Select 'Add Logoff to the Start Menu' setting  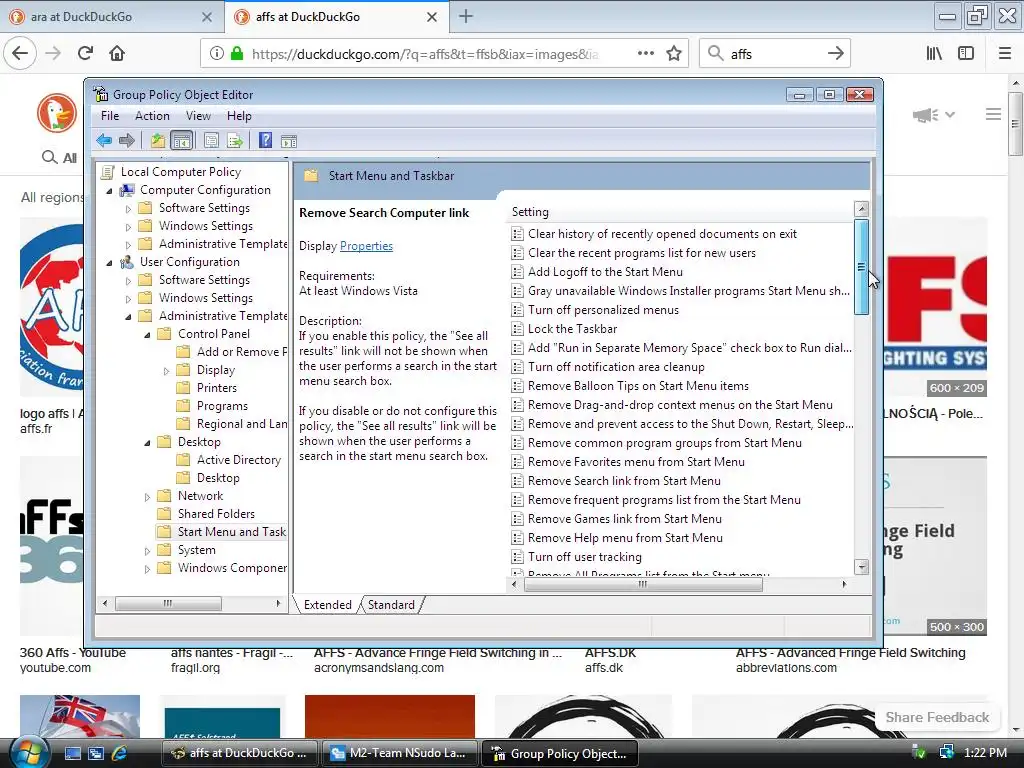(x=597, y=272)
